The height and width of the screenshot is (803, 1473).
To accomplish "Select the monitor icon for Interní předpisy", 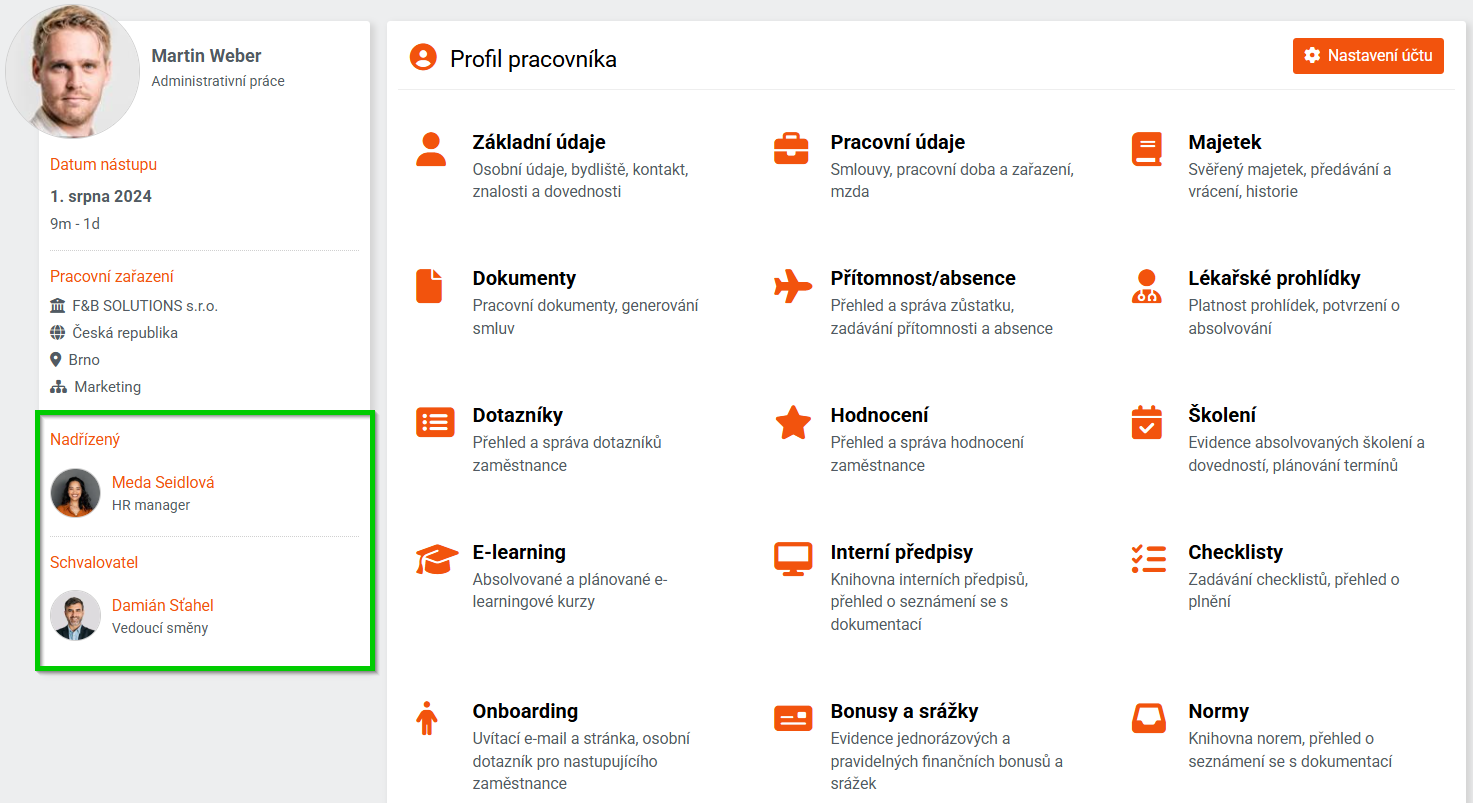I will (793, 559).
